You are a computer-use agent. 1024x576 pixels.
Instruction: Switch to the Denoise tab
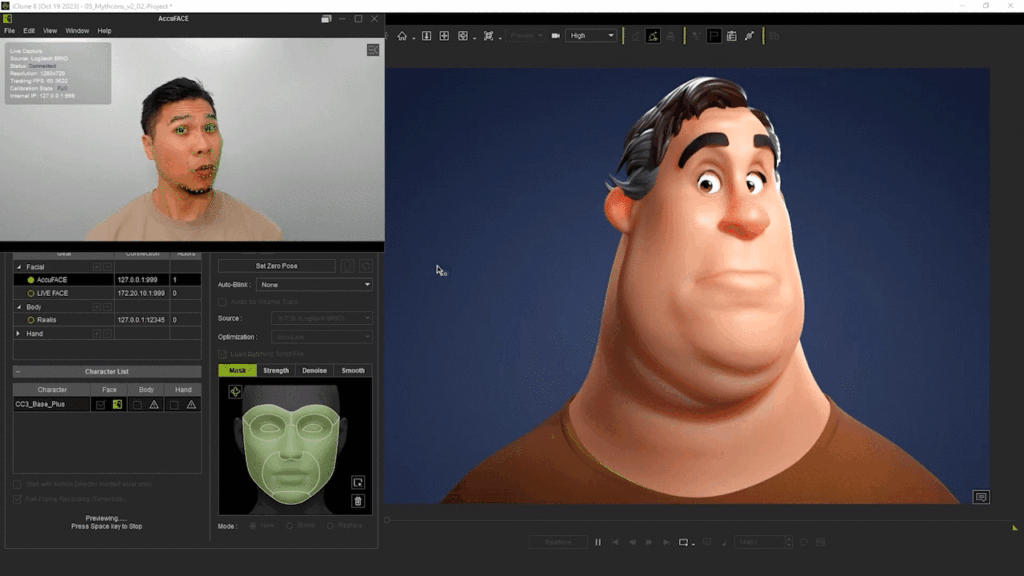(x=314, y=370)
